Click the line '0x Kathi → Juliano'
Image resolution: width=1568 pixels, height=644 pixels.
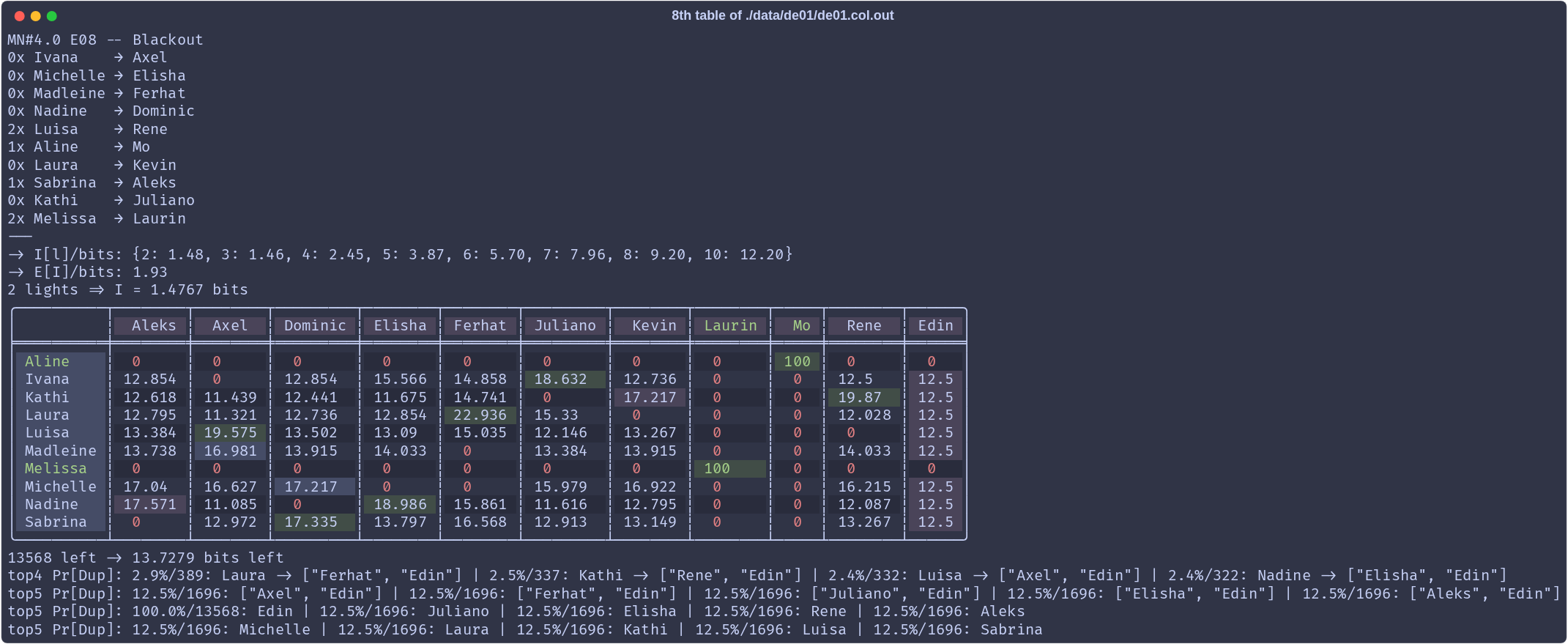101,200
